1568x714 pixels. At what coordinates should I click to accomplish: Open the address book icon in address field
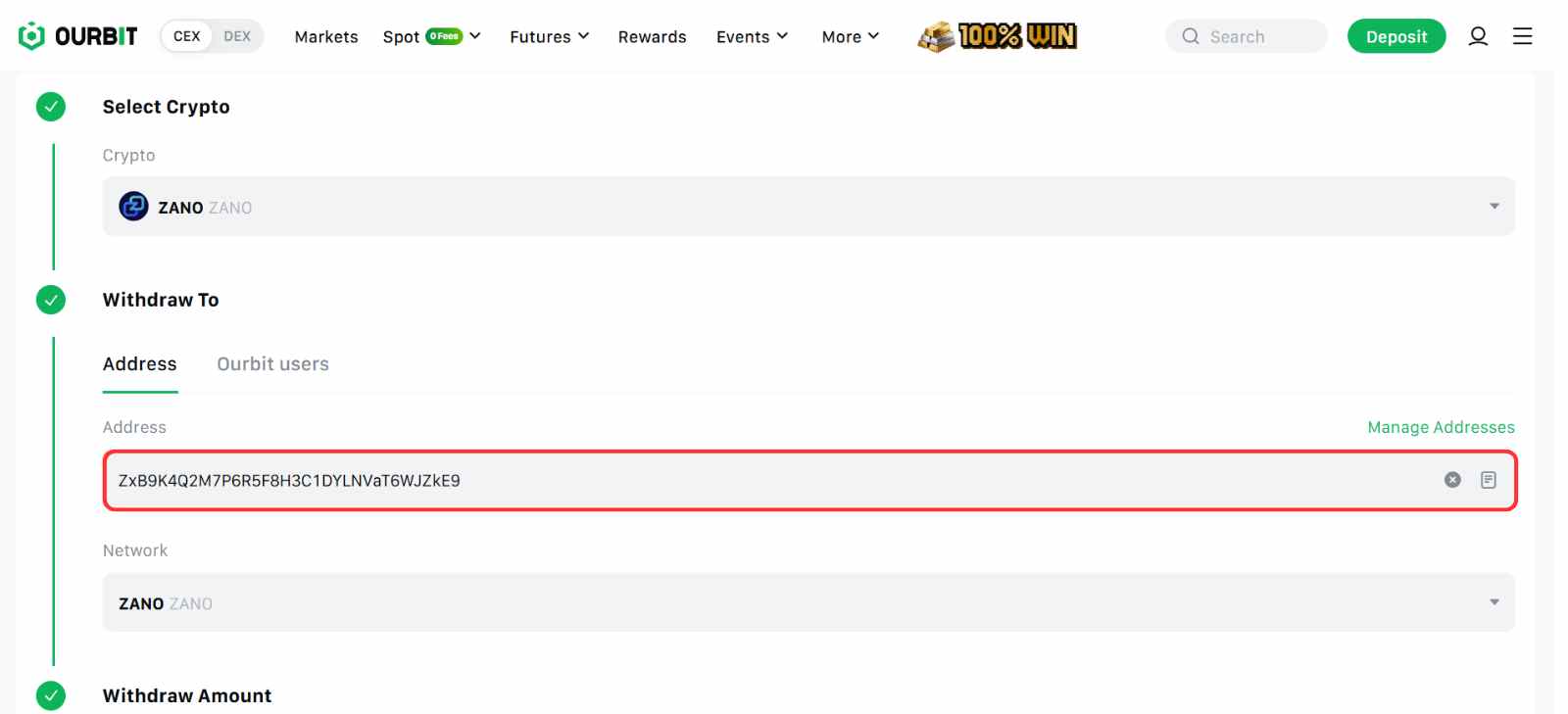pyautogui.click(x=1488, y=480)
